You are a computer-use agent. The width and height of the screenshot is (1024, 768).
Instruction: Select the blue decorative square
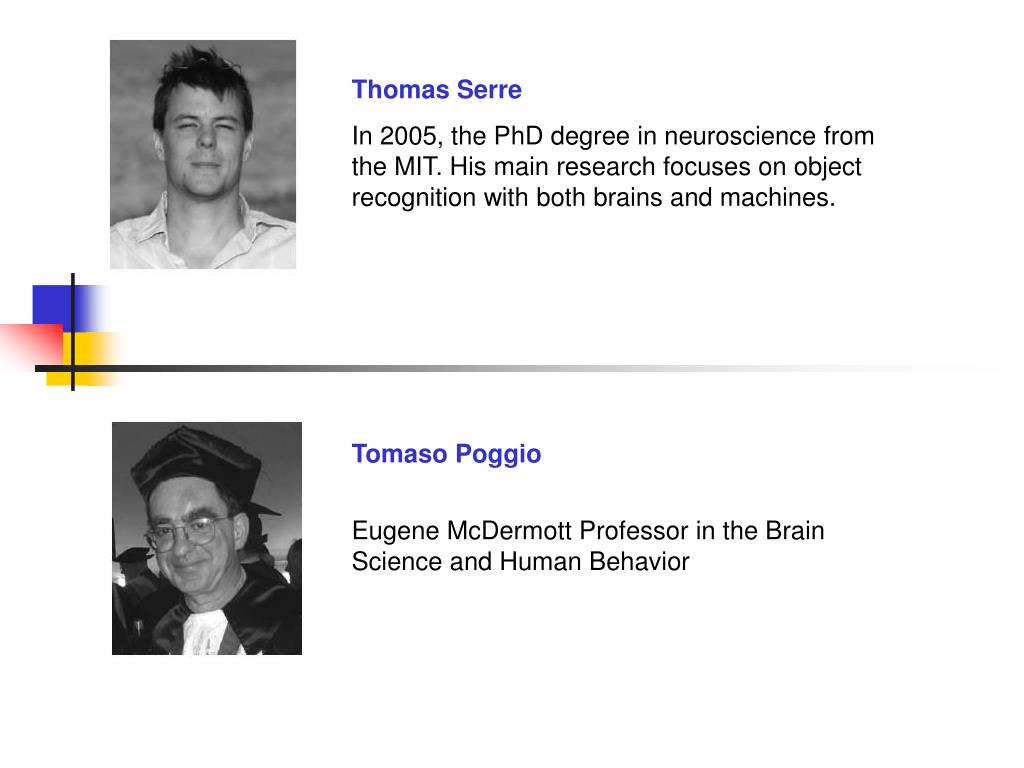coord(52,305)
